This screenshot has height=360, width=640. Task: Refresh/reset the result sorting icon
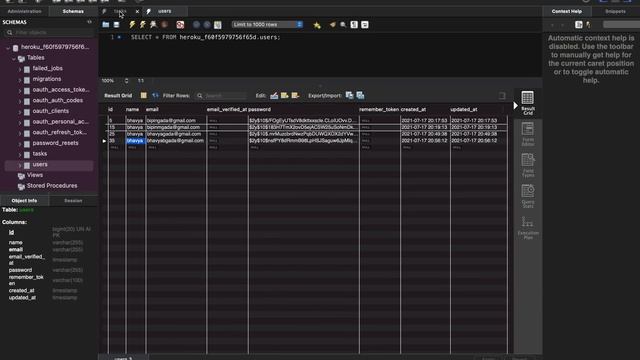coord(155,96)
